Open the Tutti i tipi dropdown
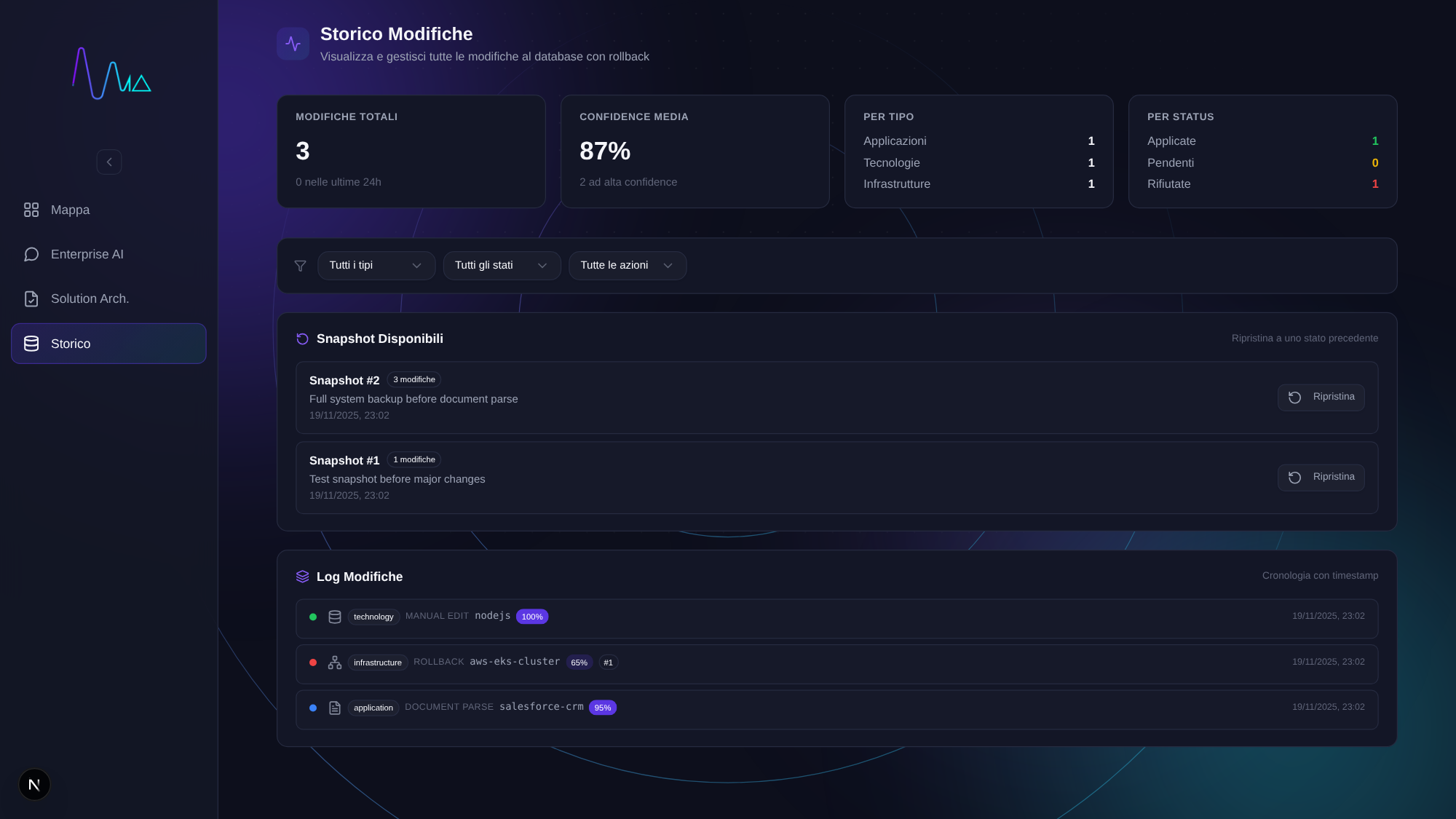The image size is (1456, 819). [376, 266]
